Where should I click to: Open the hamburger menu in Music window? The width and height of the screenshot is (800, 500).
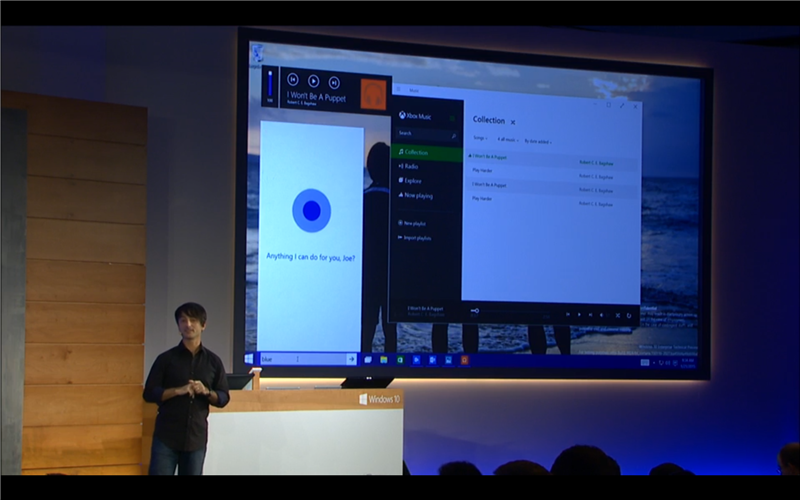click(398, 89)
